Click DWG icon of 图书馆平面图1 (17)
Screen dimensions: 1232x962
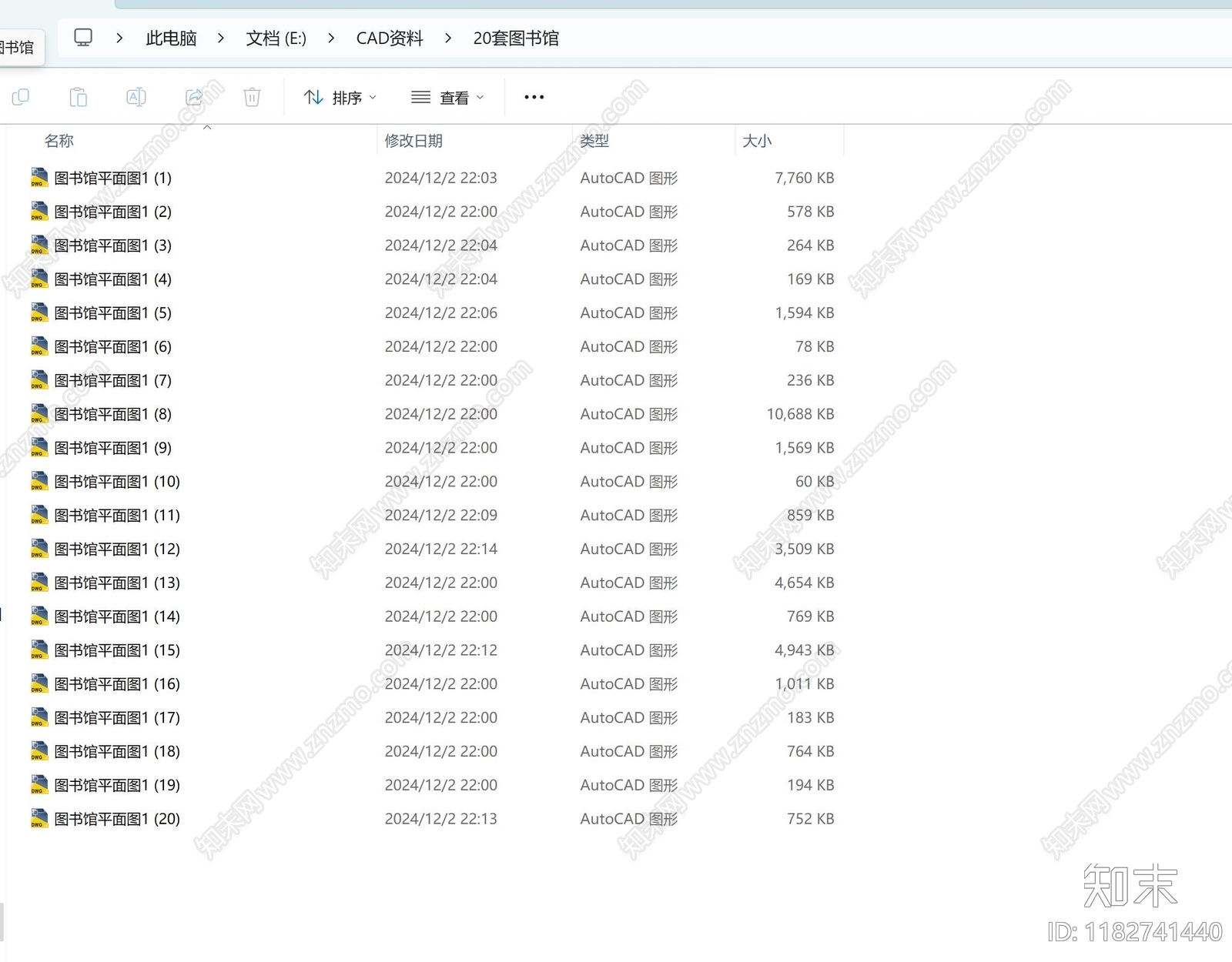(x=39, y=718)
